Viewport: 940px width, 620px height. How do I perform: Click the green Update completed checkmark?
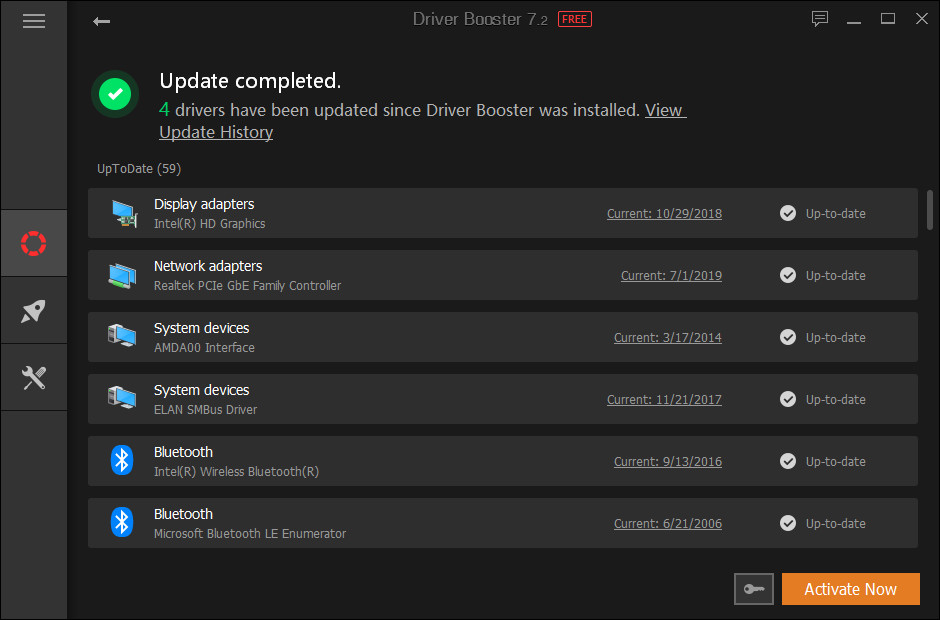point(115,94)
